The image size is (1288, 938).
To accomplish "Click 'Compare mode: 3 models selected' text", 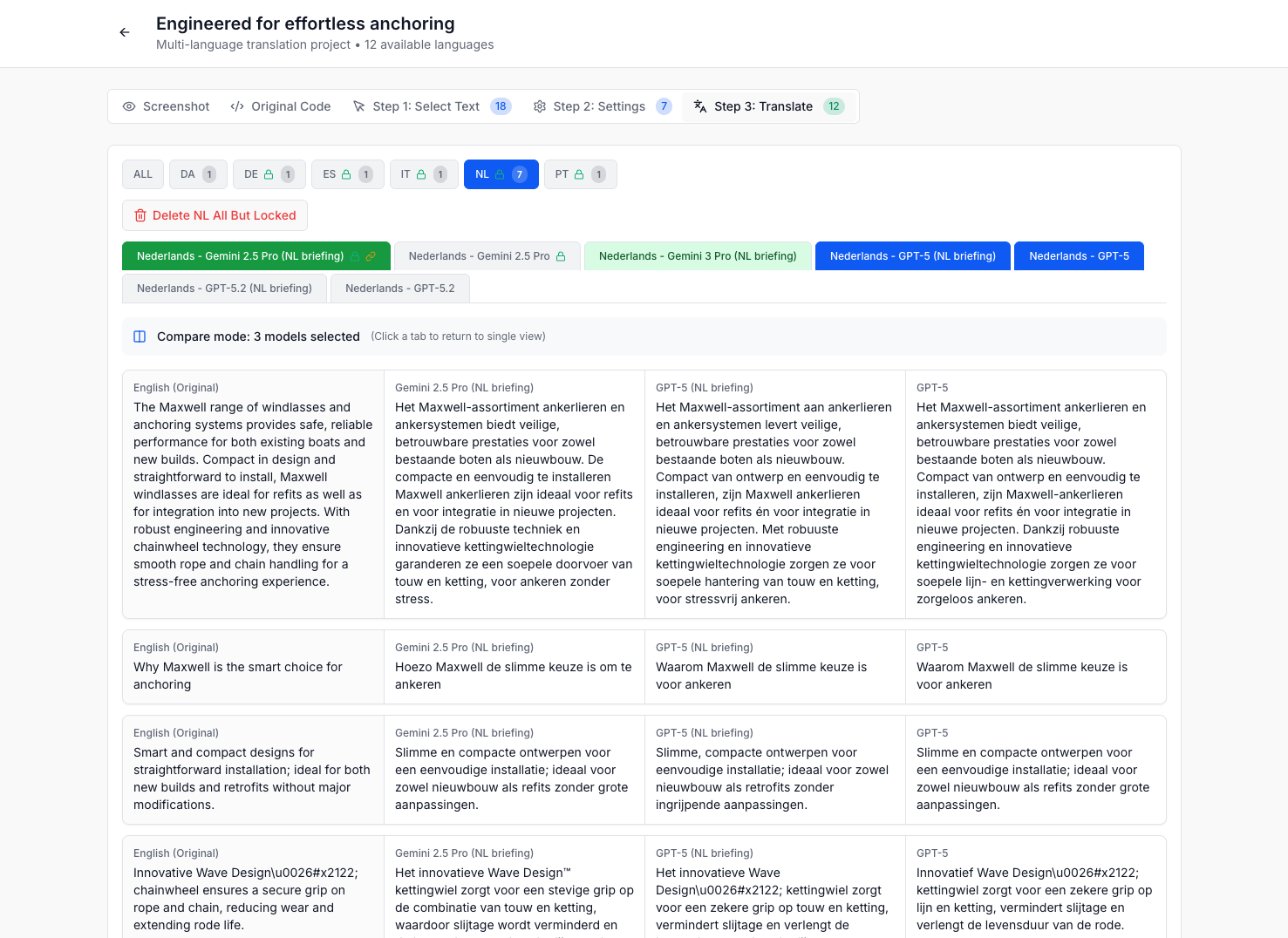I will 258,336.
